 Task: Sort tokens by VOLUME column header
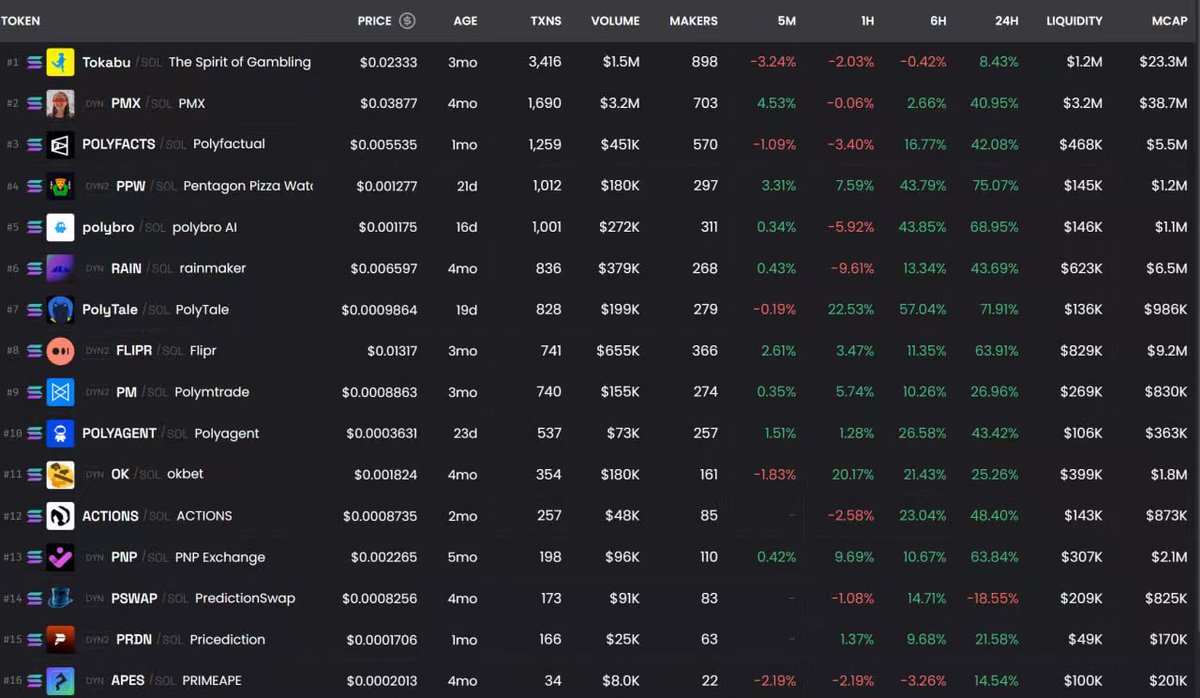click(615, 21)
